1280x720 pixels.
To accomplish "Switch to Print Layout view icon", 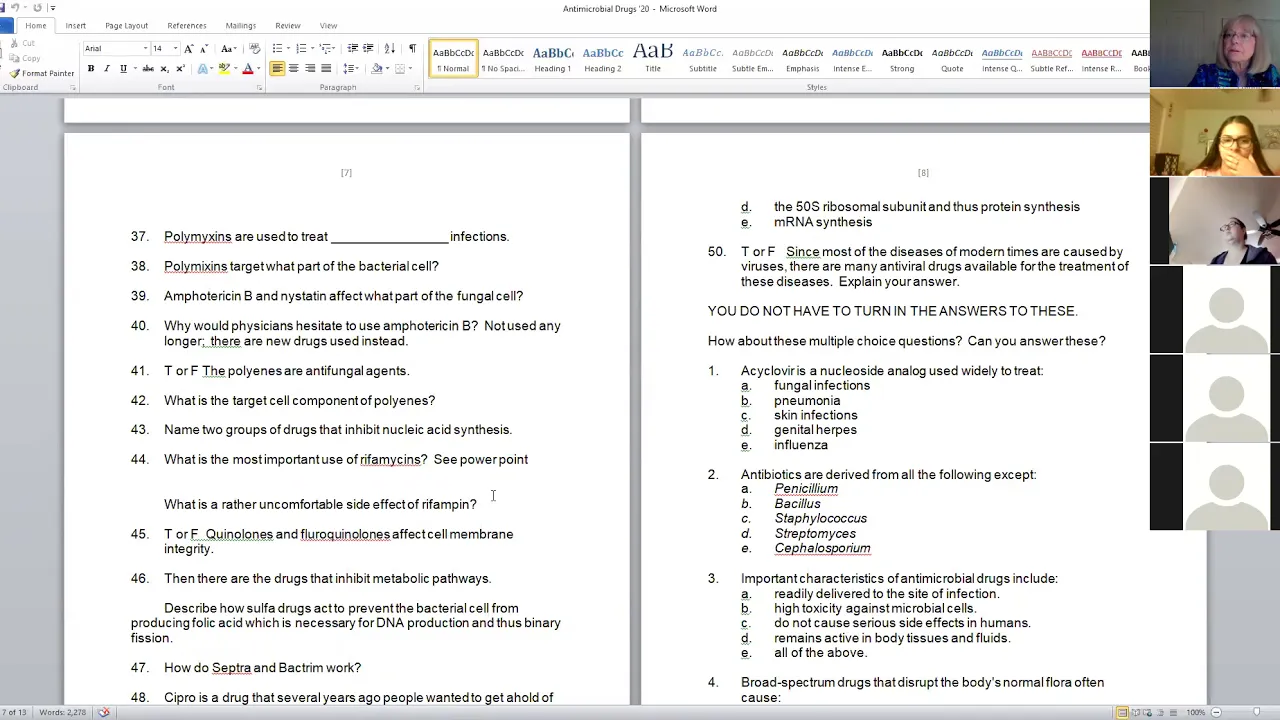I will point(1122,712).
